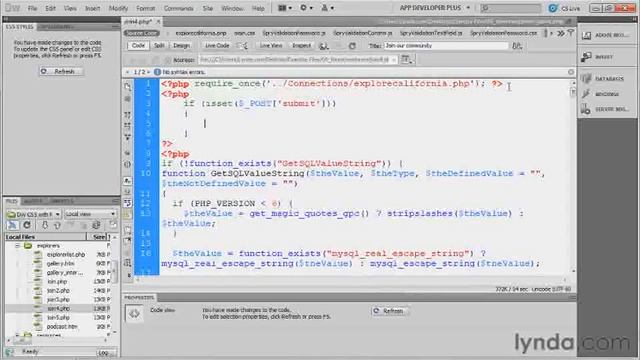Click the Files panel Refresh icon
This screenshot has width=640, height=360.
27,225
